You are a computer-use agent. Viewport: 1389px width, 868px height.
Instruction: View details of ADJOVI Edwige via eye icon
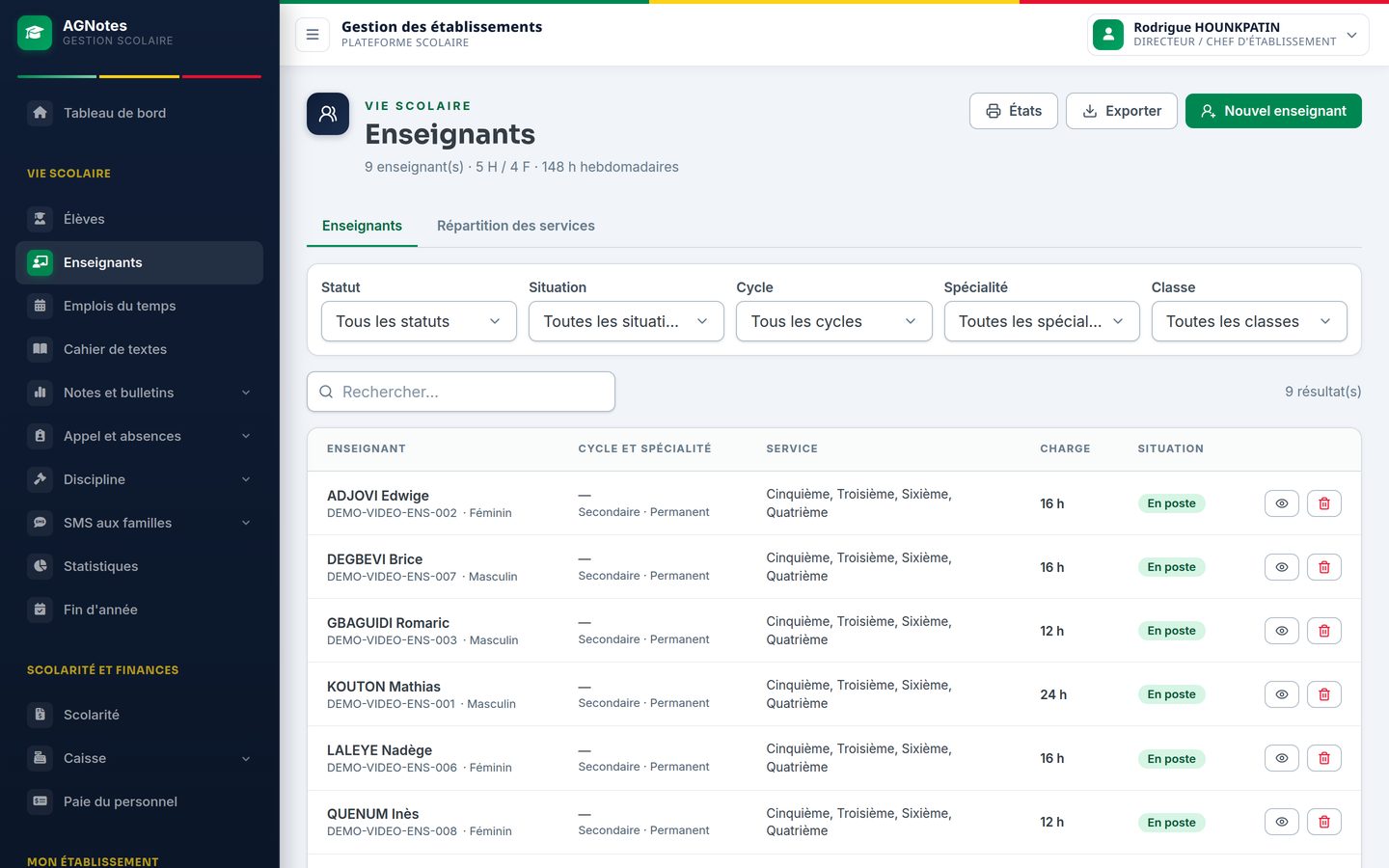[1282, 503]
